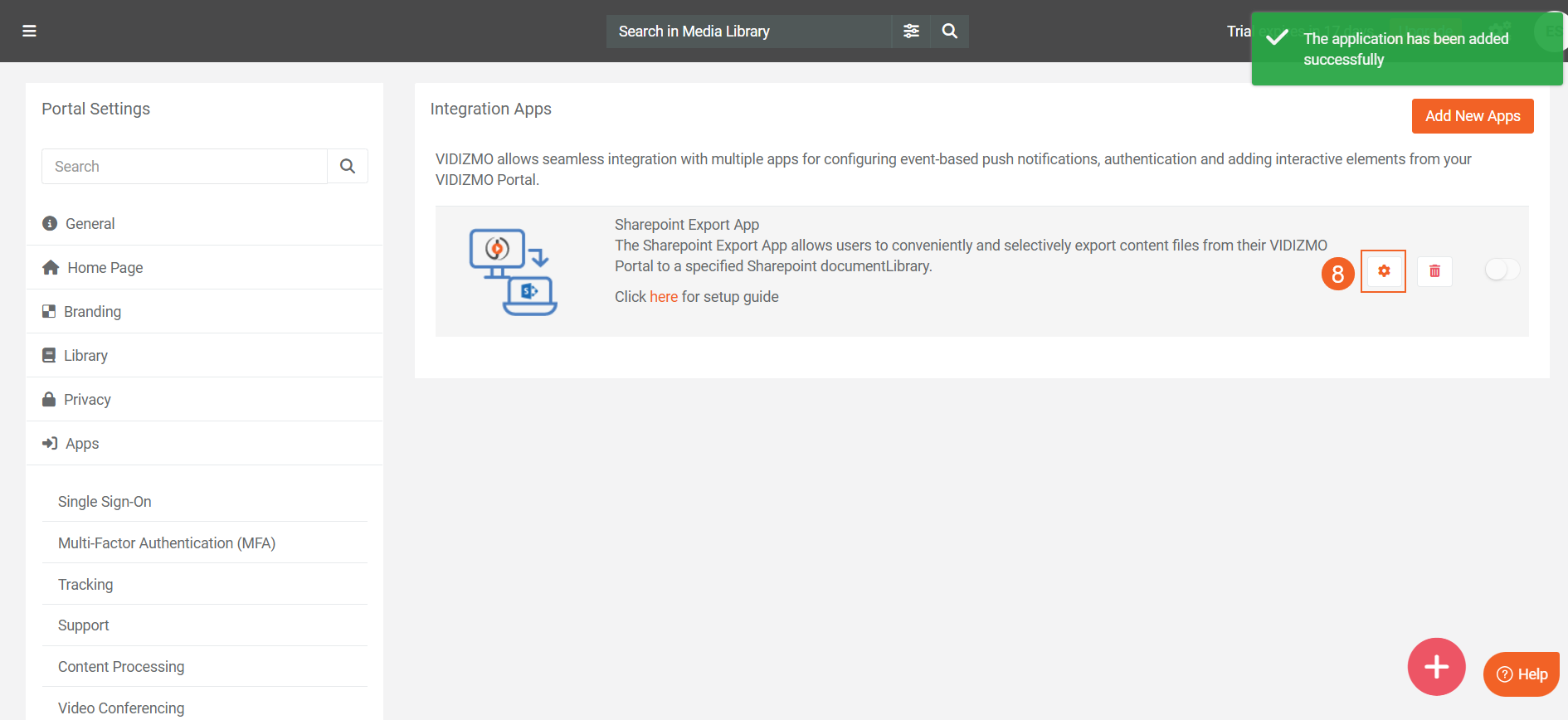This screenshot has width=1568, height=720.
Task: Click the Portal Settings search icon
Action: (348, 166)
